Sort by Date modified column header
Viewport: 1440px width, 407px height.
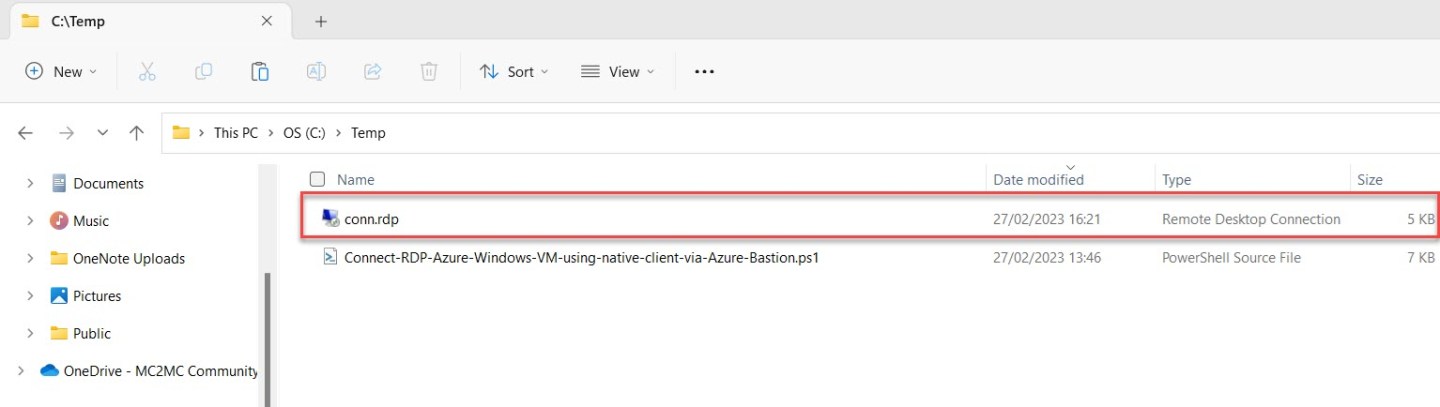click(x=1038, y=180)
